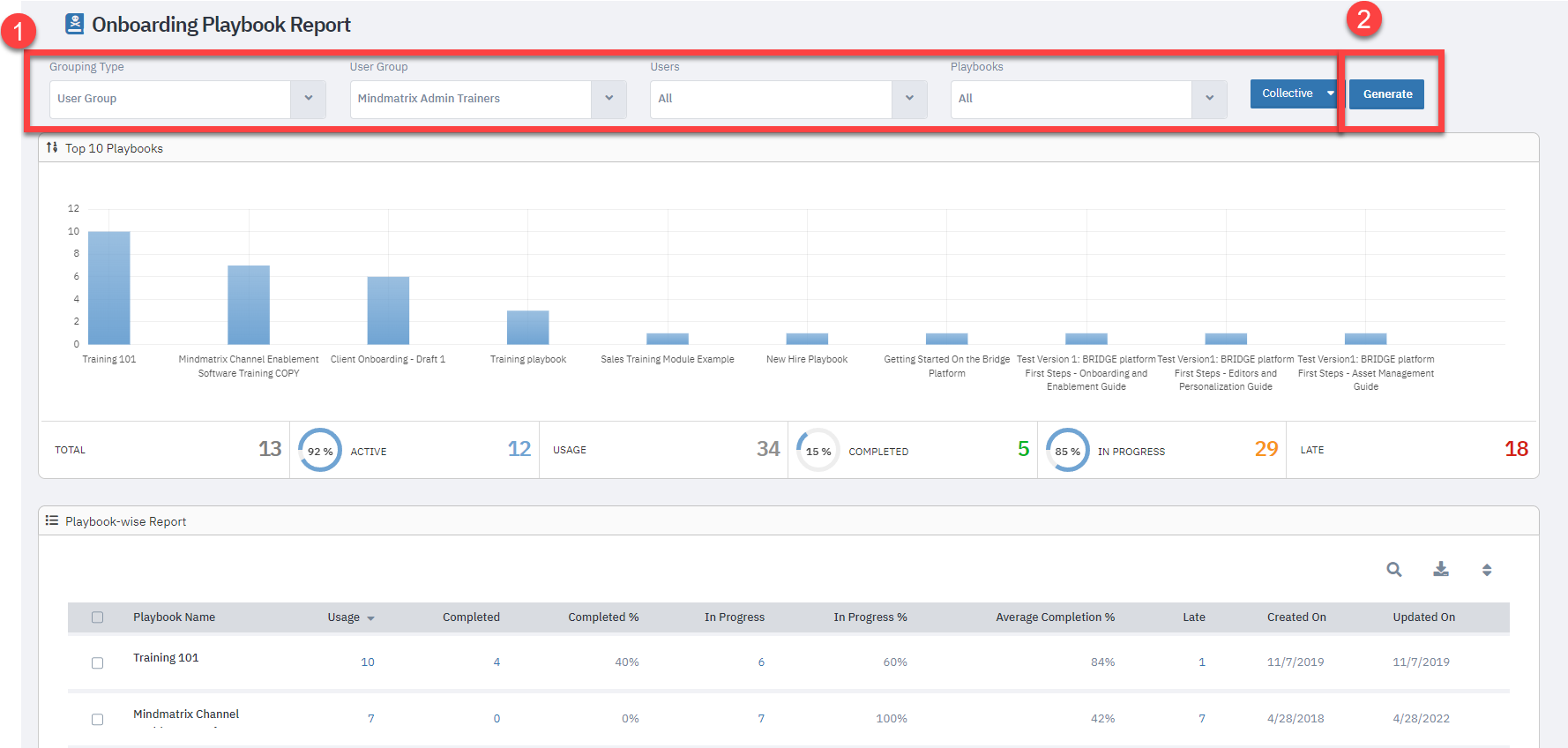Sort by Average Completion % header

pyautogui.click(x=1055, y=617)
